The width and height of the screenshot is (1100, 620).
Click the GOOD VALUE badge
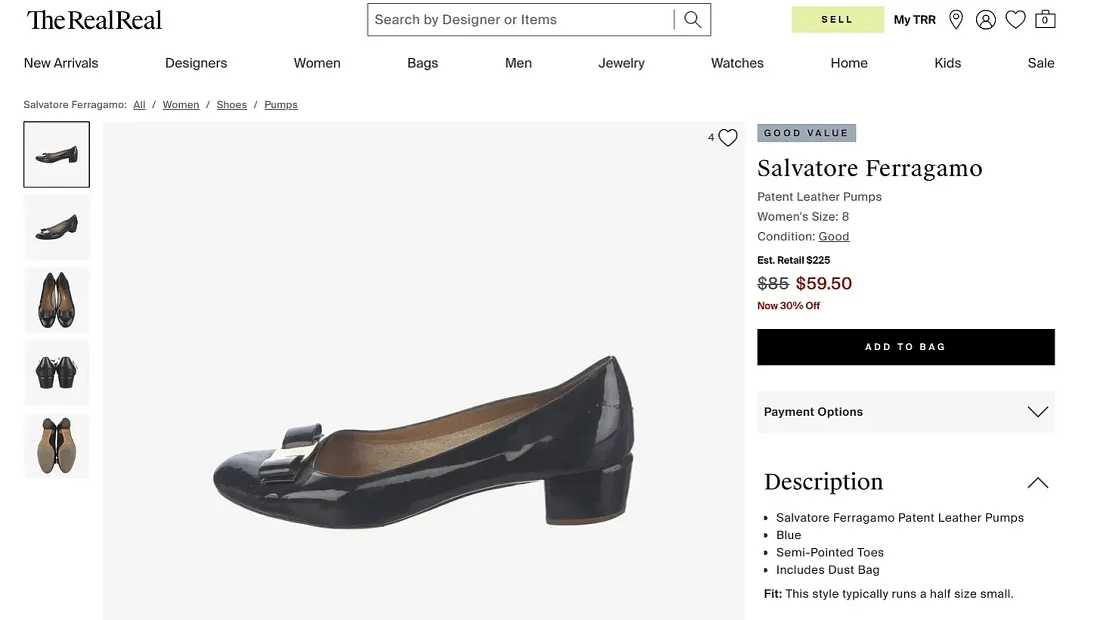[x=806, y=133]
